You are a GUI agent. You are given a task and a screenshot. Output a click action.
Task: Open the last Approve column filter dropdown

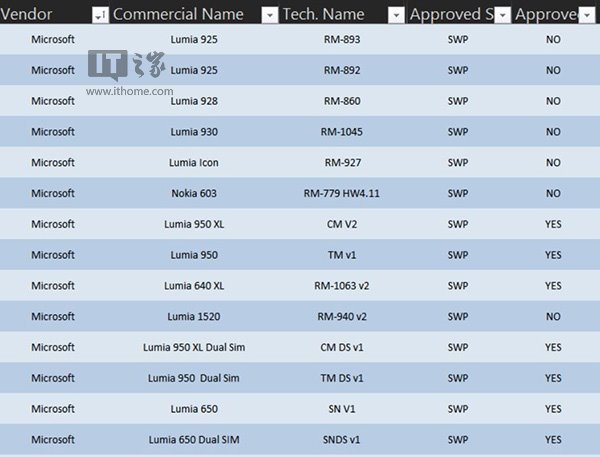[x=587, y=15]
